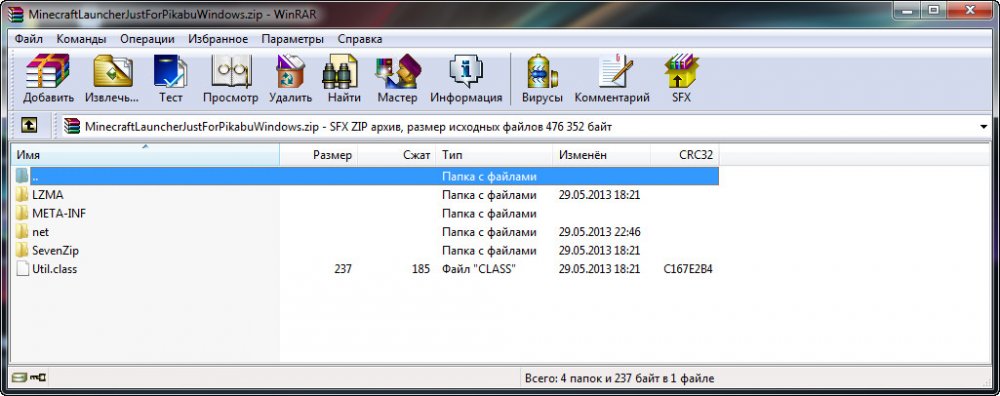Click the META-INF folder icon
The height and width of the screenshot is (396, 1000).
(x=23, y=213)
